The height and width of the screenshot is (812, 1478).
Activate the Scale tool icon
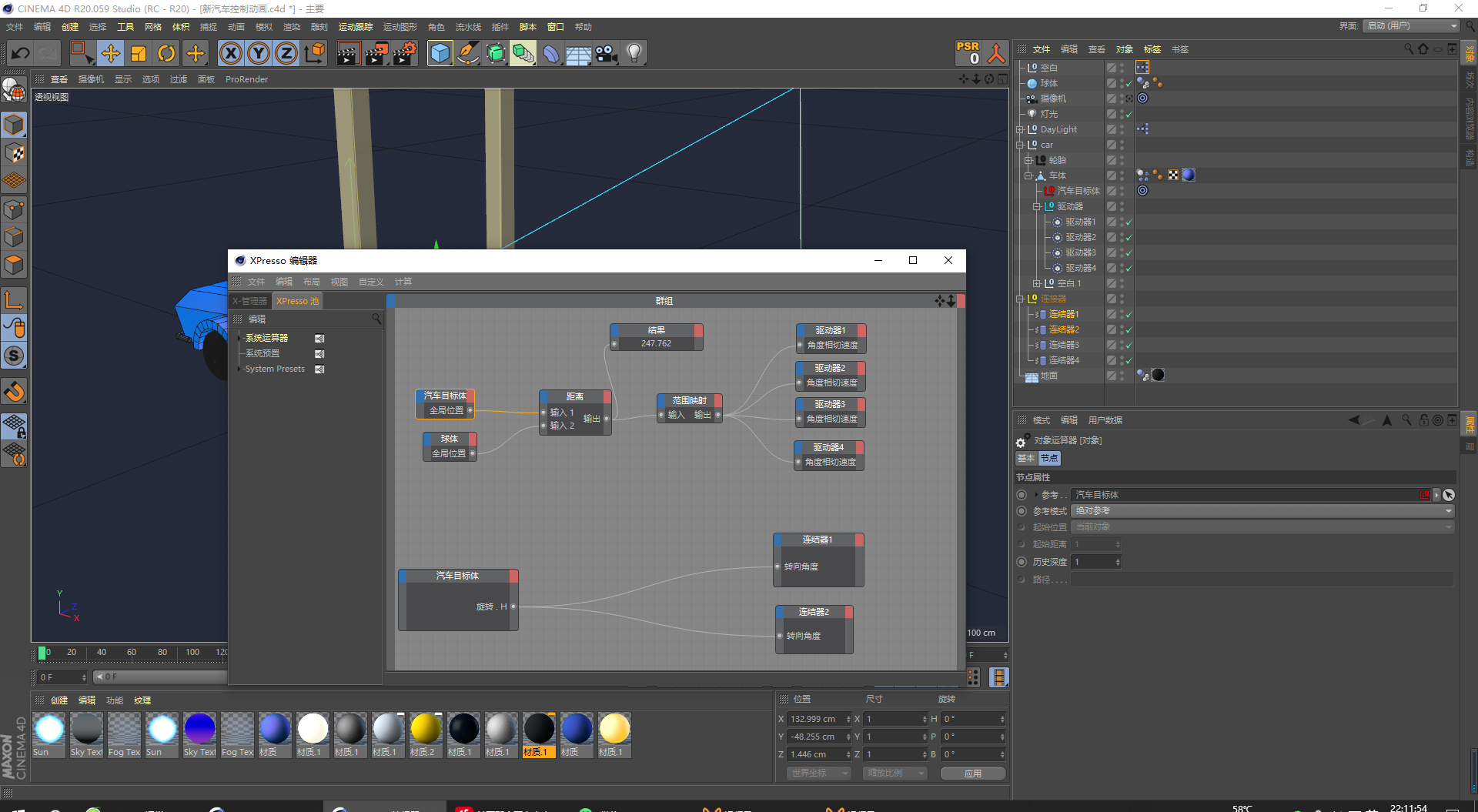click(139, 53)
